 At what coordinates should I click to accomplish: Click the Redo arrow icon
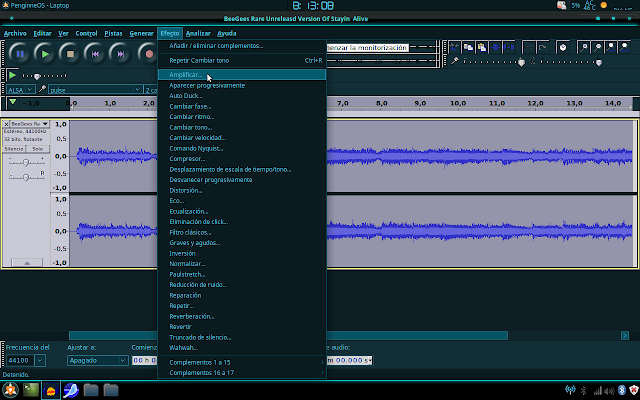tap(543, 47)
